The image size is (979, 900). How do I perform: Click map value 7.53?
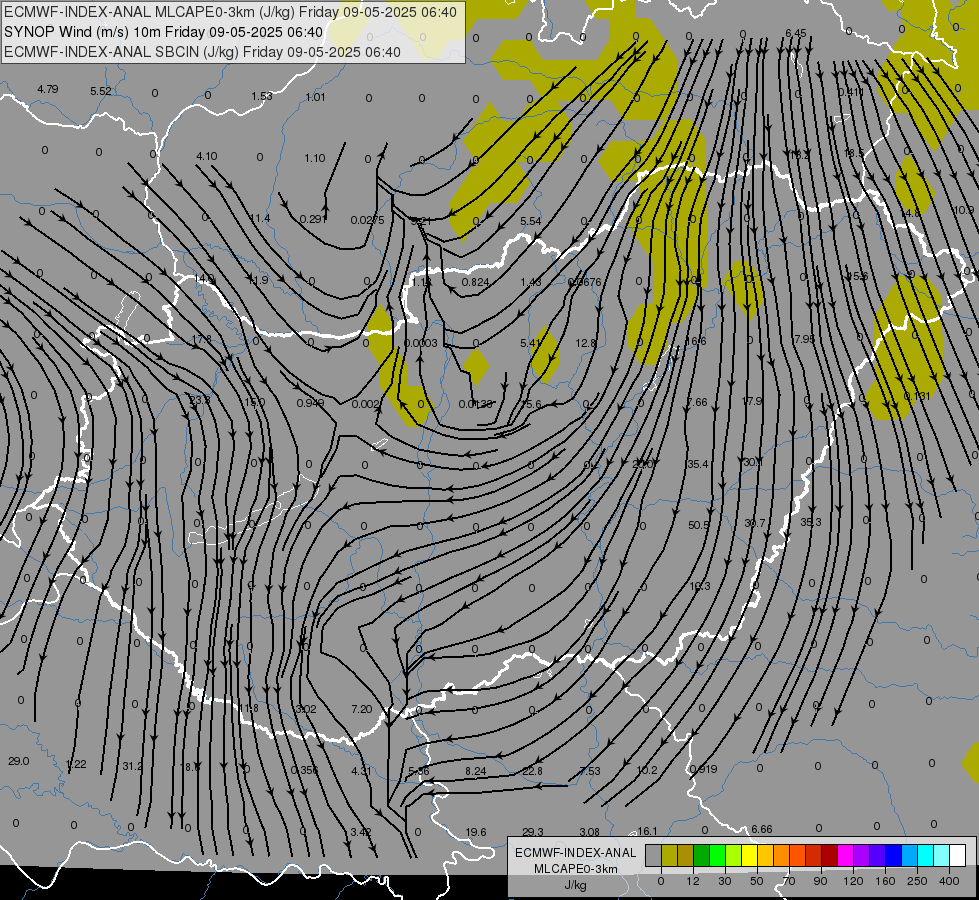[589, 771]
